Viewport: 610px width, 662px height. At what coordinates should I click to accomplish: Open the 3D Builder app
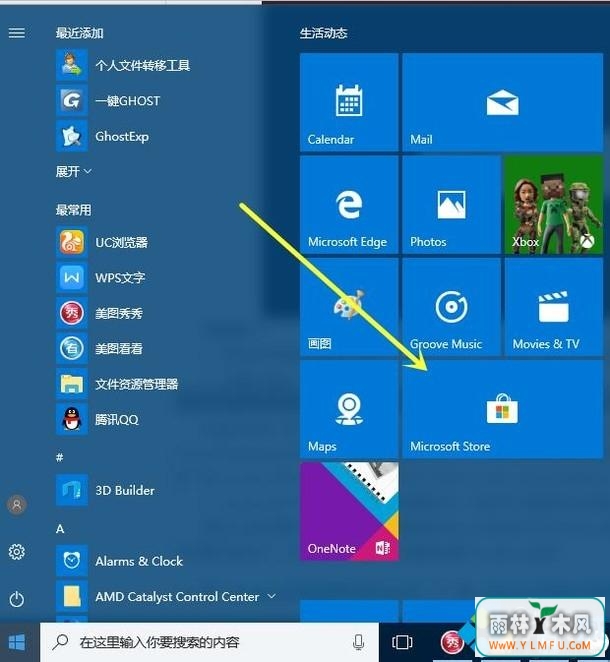click(106, 490)
